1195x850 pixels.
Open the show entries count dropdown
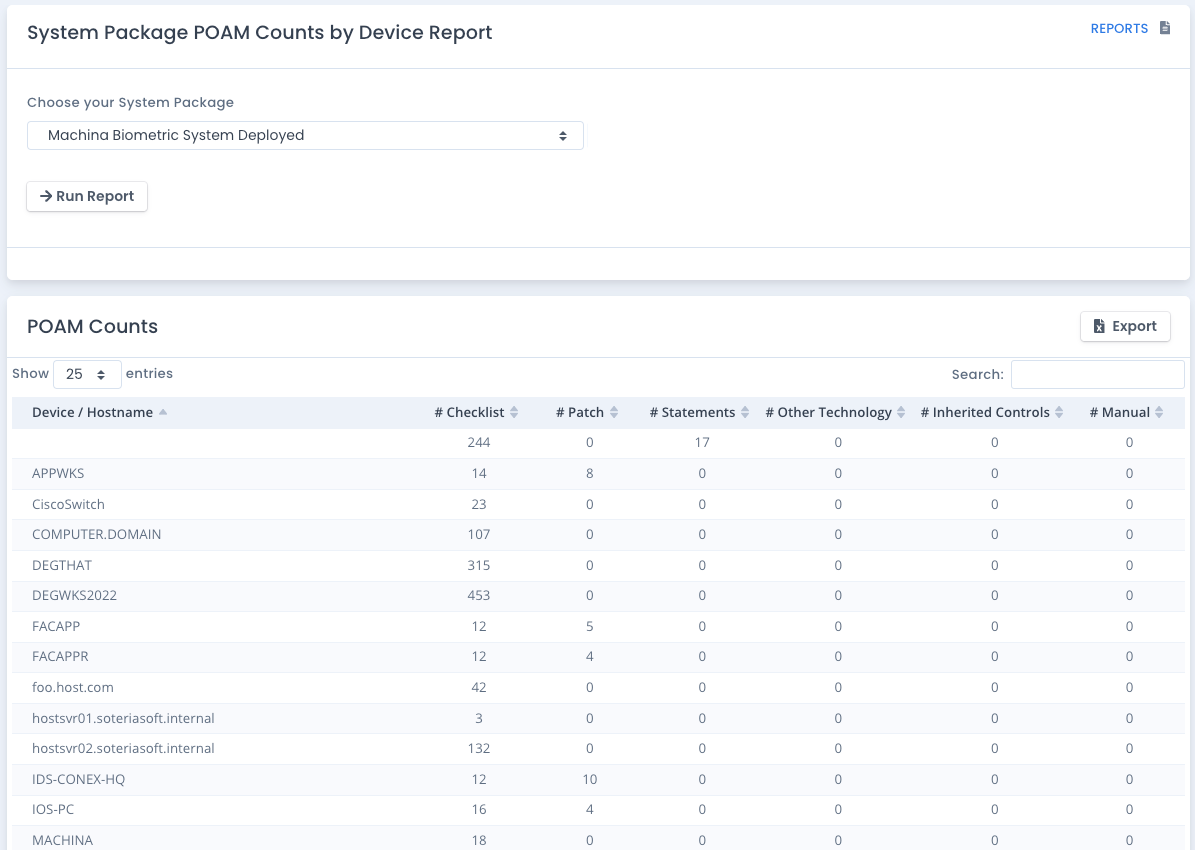point(87,374)
